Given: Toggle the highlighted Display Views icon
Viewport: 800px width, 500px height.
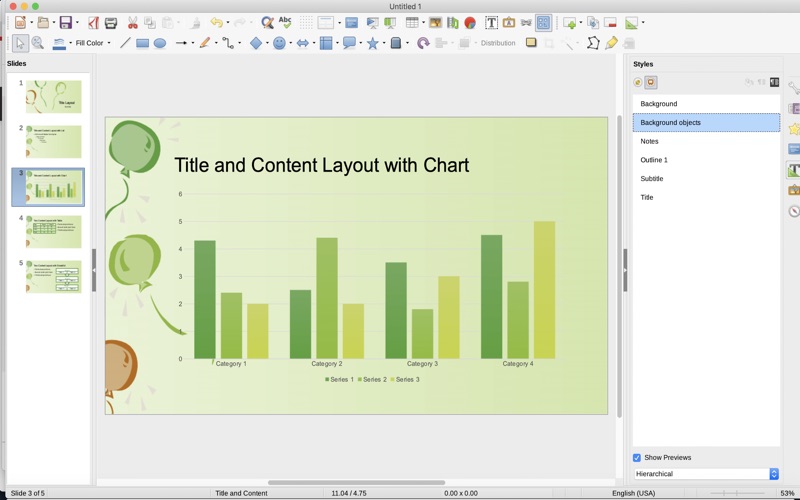Looking at the screenshot, I should coord(543,22).
